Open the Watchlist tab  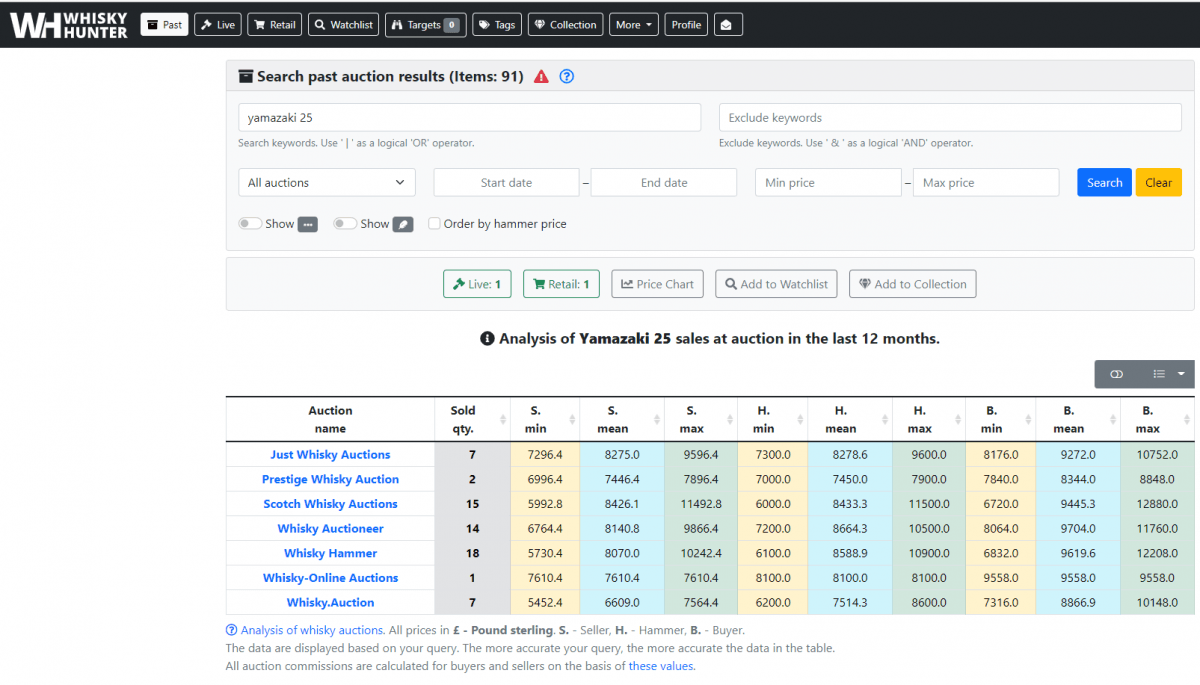pyautogui.click(x=344, y=25)
